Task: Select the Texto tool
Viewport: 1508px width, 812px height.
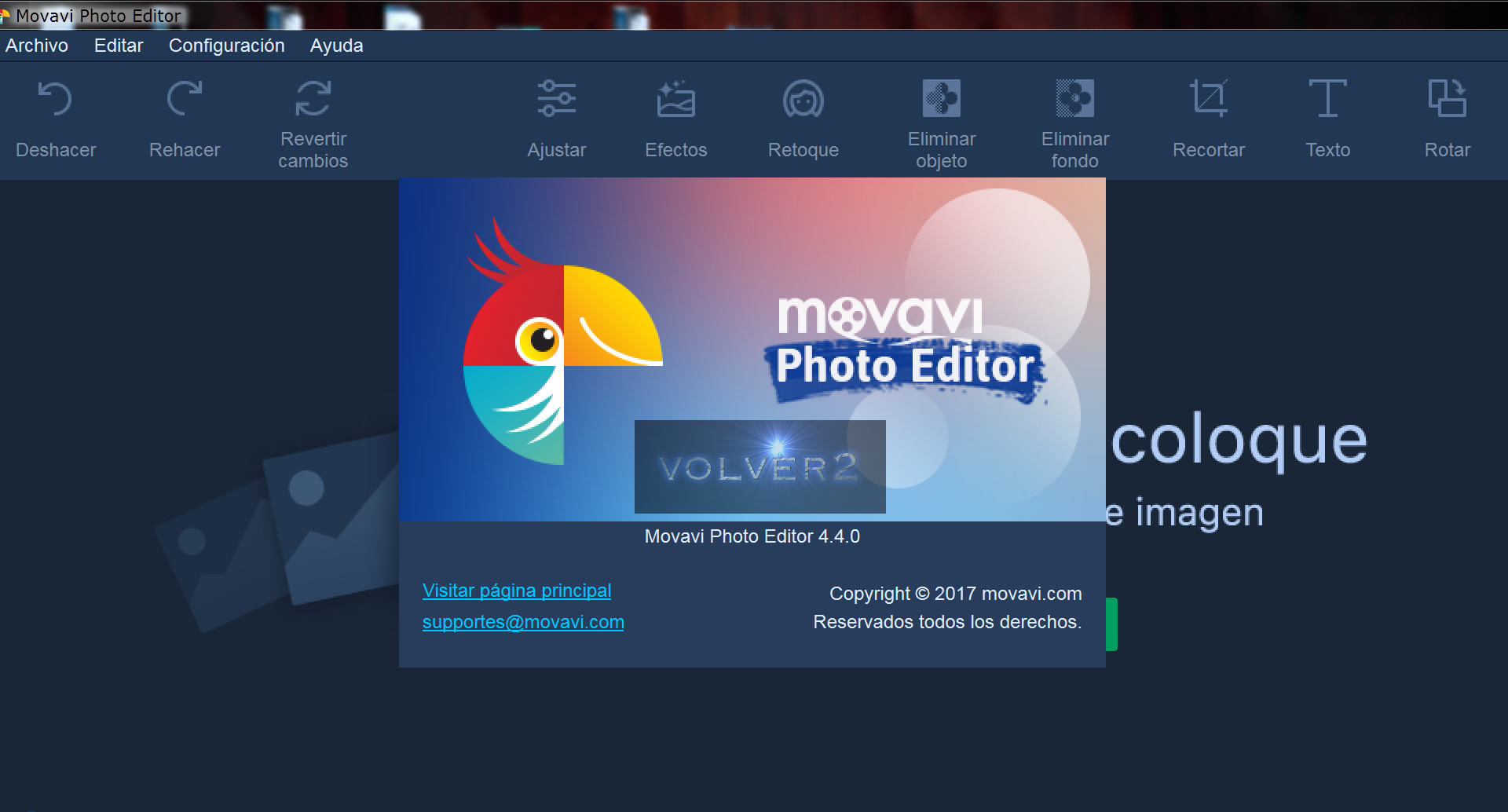Action: pyautogui.click(x=1328, y=119)
